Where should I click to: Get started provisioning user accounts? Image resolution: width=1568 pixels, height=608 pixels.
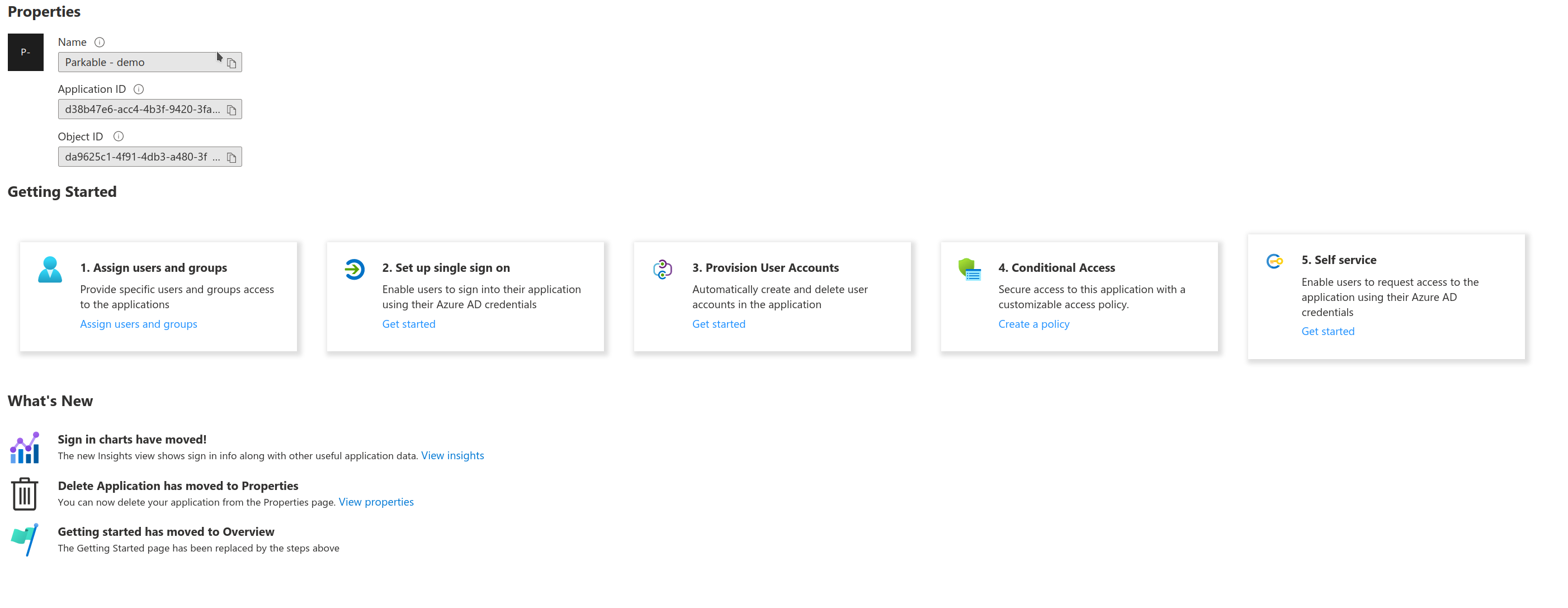tap(719, 324)
